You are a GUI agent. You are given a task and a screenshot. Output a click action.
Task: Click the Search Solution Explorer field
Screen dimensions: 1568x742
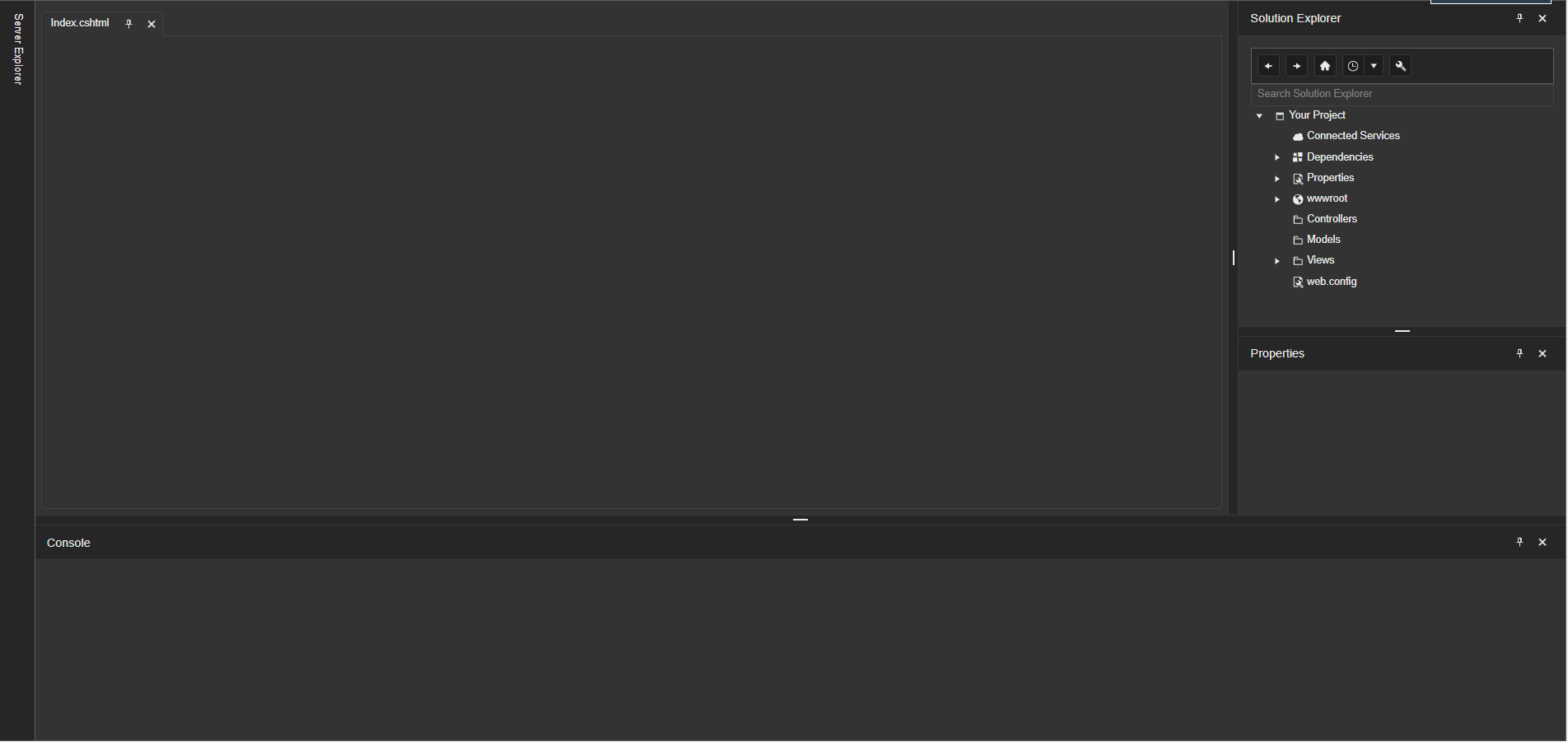[1402, 94]
